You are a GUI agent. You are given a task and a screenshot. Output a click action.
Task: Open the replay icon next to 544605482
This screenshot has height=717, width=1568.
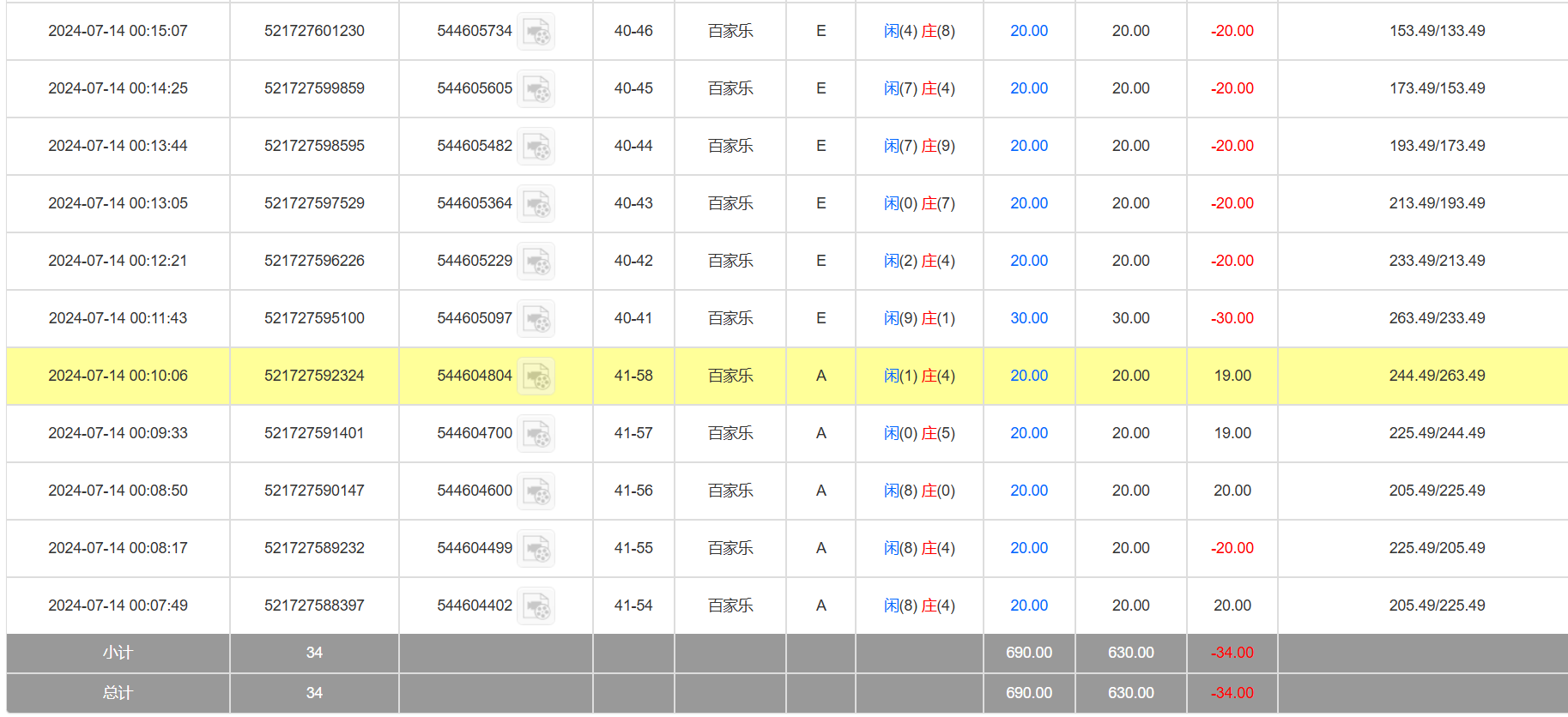(x=536, y=147)
